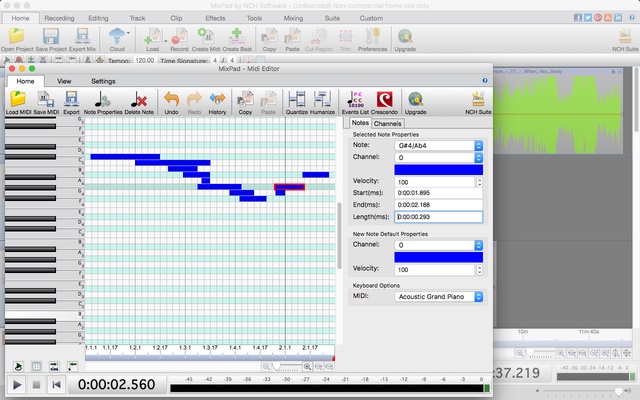
Task: Click the Record icon in MixPad toolbar
Action: tap(179, 40)
